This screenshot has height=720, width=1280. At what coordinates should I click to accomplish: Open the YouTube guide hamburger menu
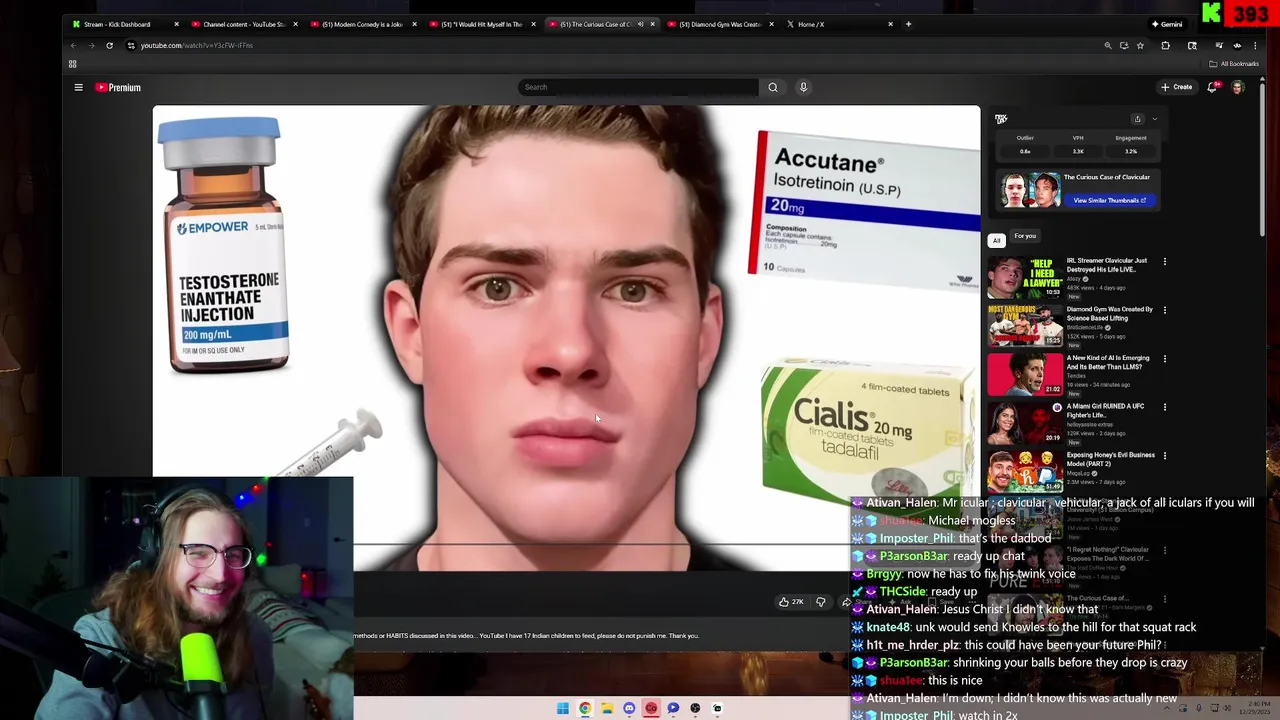[78, 87]
